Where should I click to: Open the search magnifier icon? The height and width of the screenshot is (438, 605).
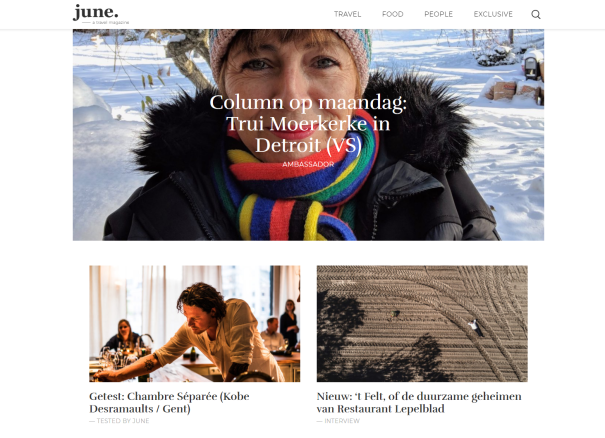[x=536, y=15]
